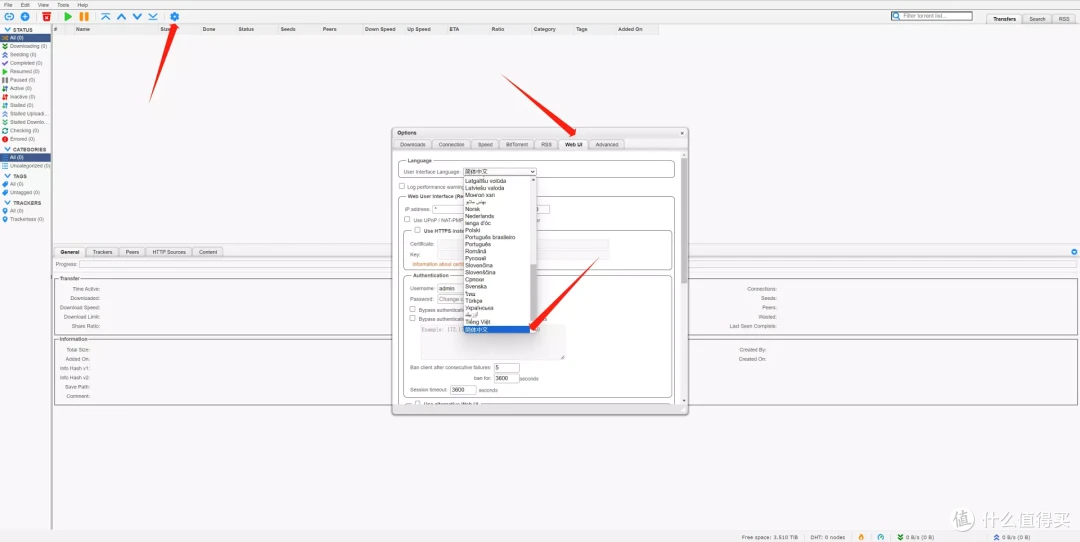This screenshot has width=1080, height=542.
Task: Click the green Resume play icon
Action: point(68,16)
